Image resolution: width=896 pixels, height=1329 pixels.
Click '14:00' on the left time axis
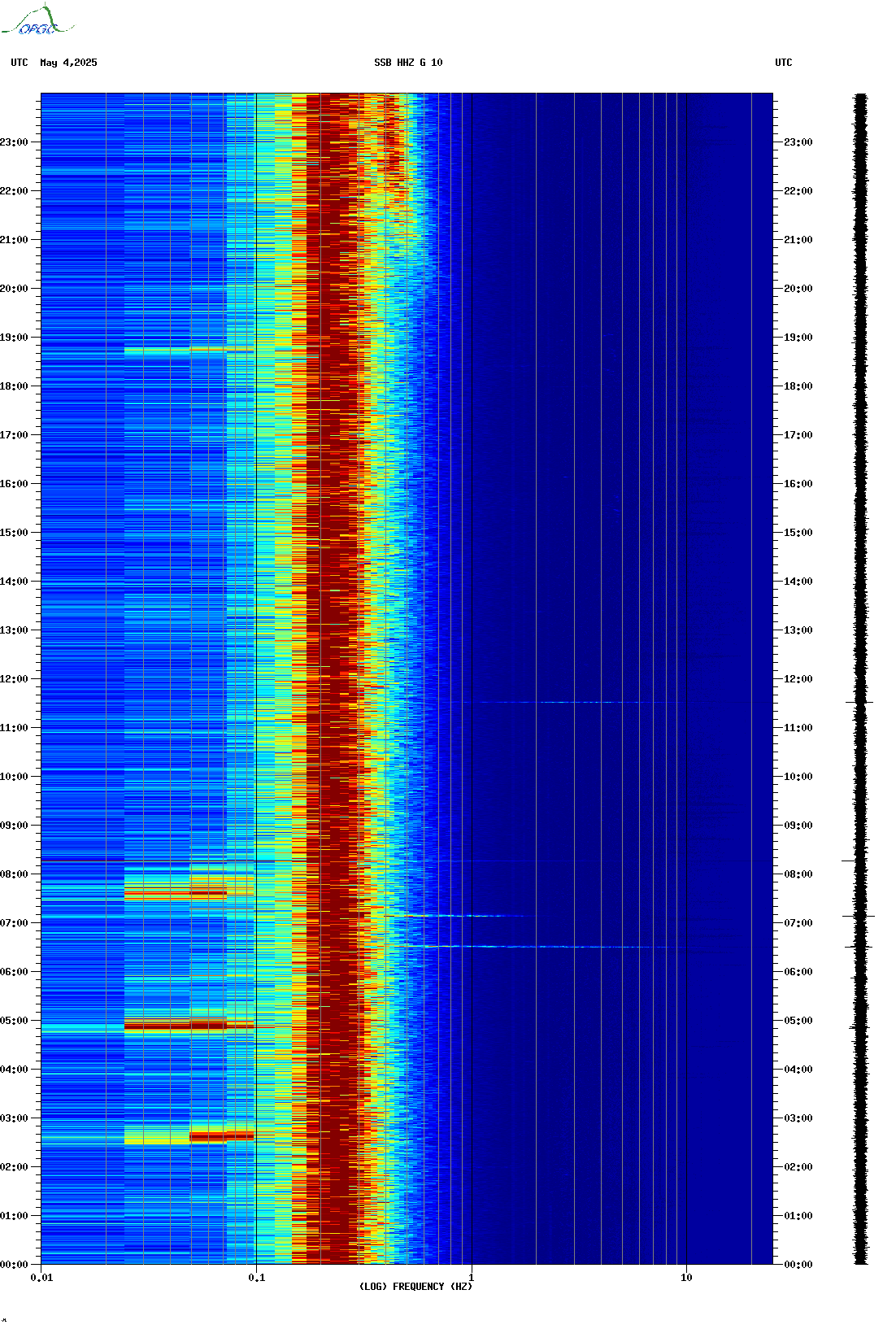(14, 582)
